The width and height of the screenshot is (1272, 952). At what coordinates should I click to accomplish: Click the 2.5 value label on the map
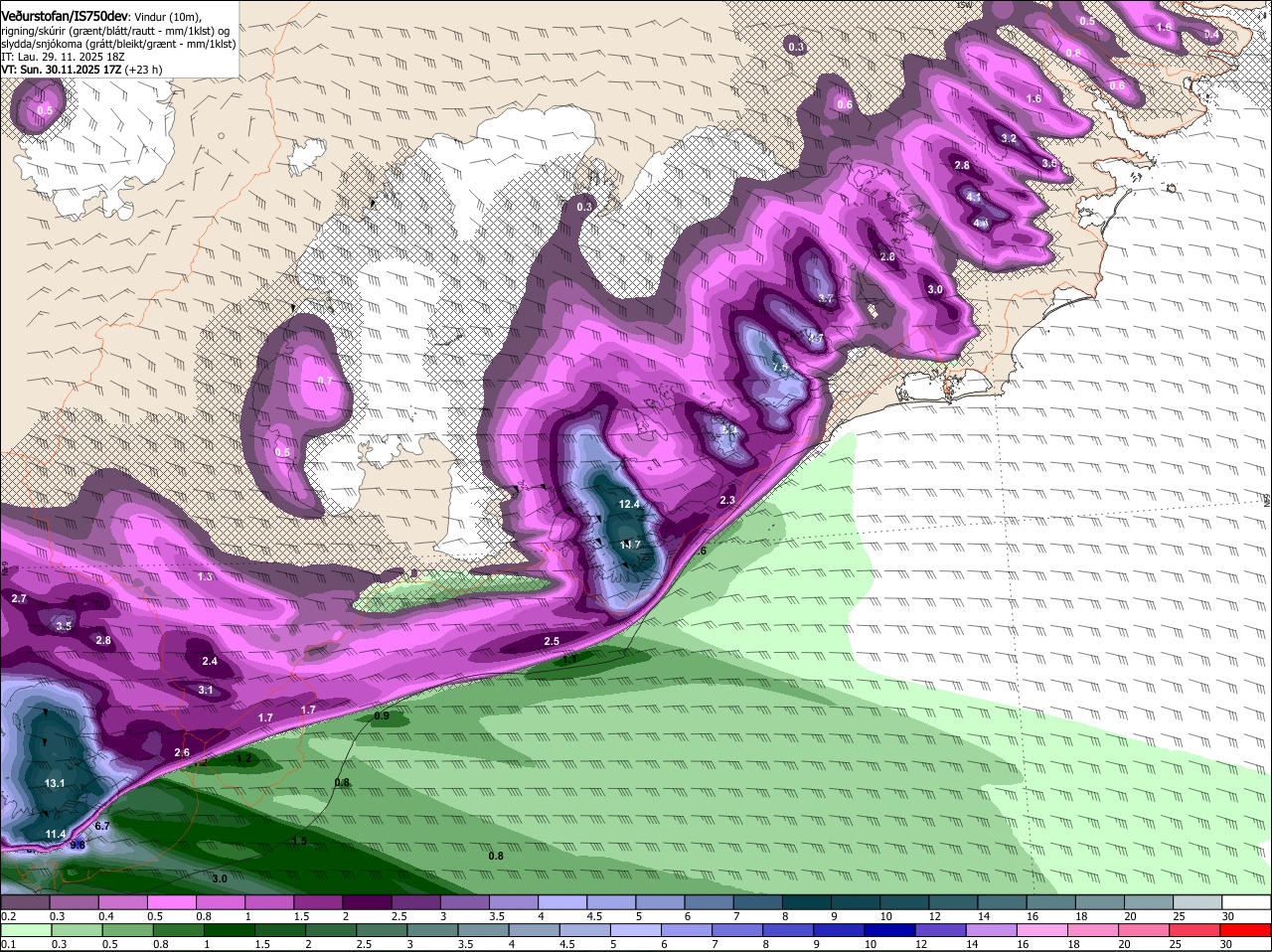pyautogui.click(x=552, y=641)
